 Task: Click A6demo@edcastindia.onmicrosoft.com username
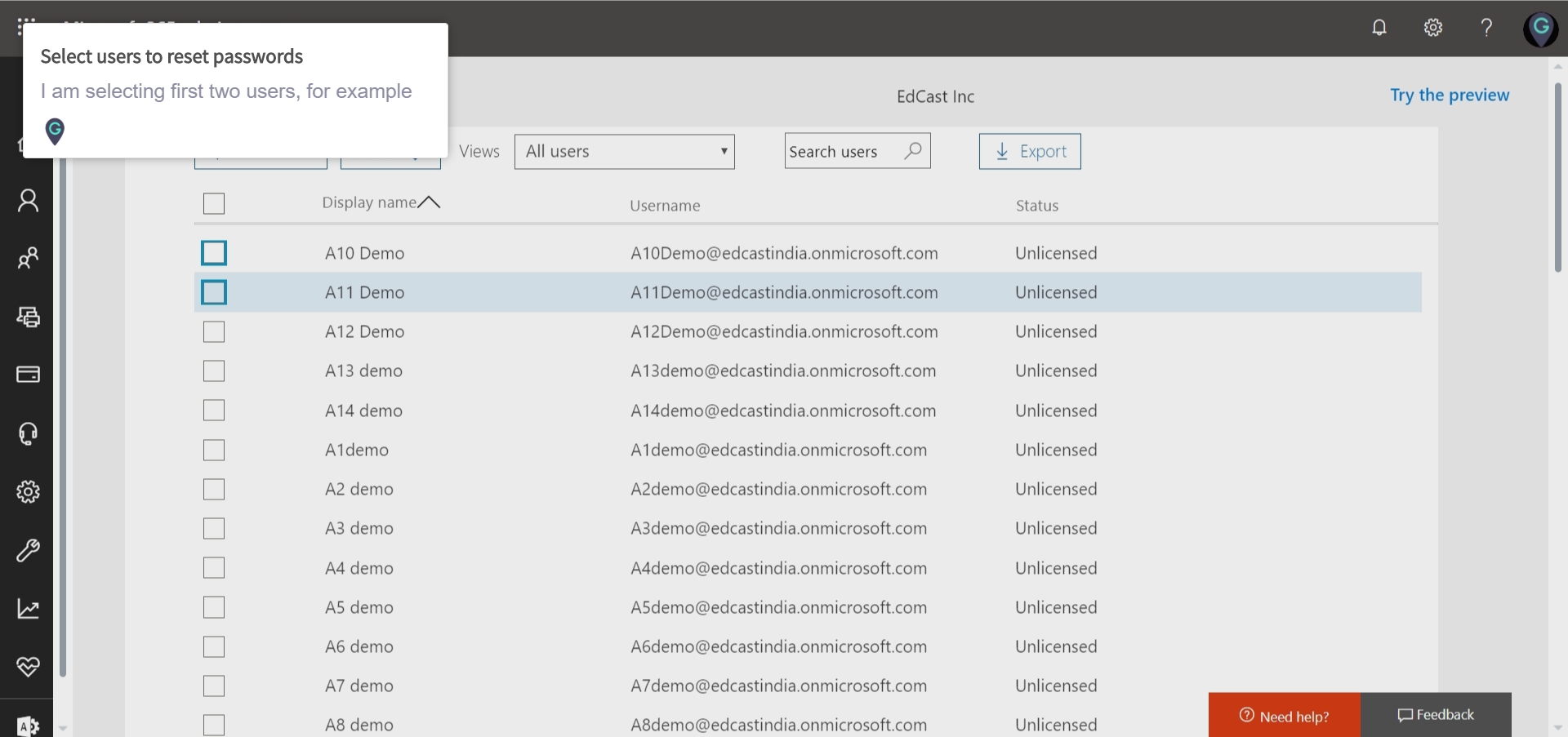(x=778, y=646)
